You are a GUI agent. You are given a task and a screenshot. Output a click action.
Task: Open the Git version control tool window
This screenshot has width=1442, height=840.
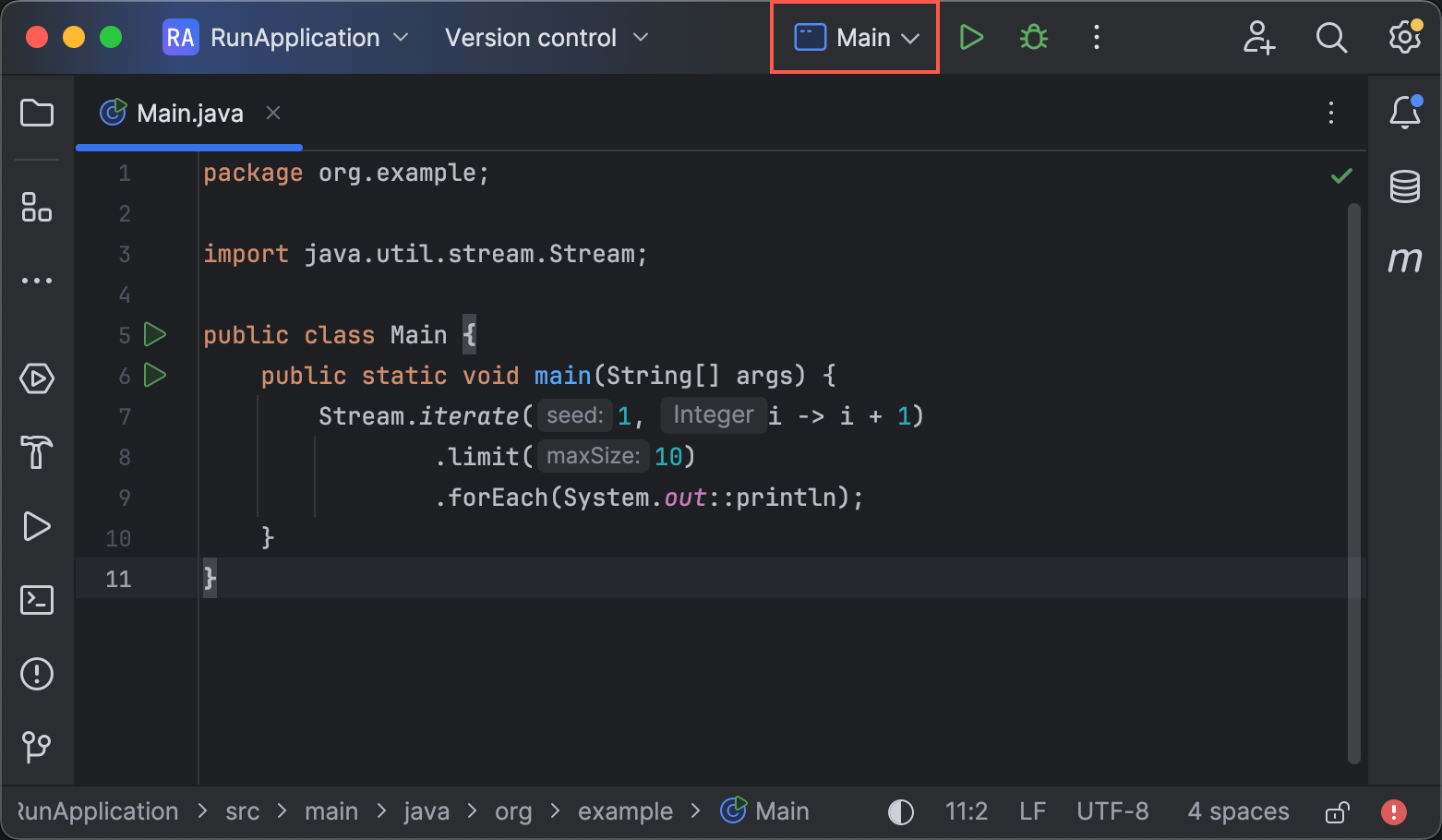coord(37,747)
